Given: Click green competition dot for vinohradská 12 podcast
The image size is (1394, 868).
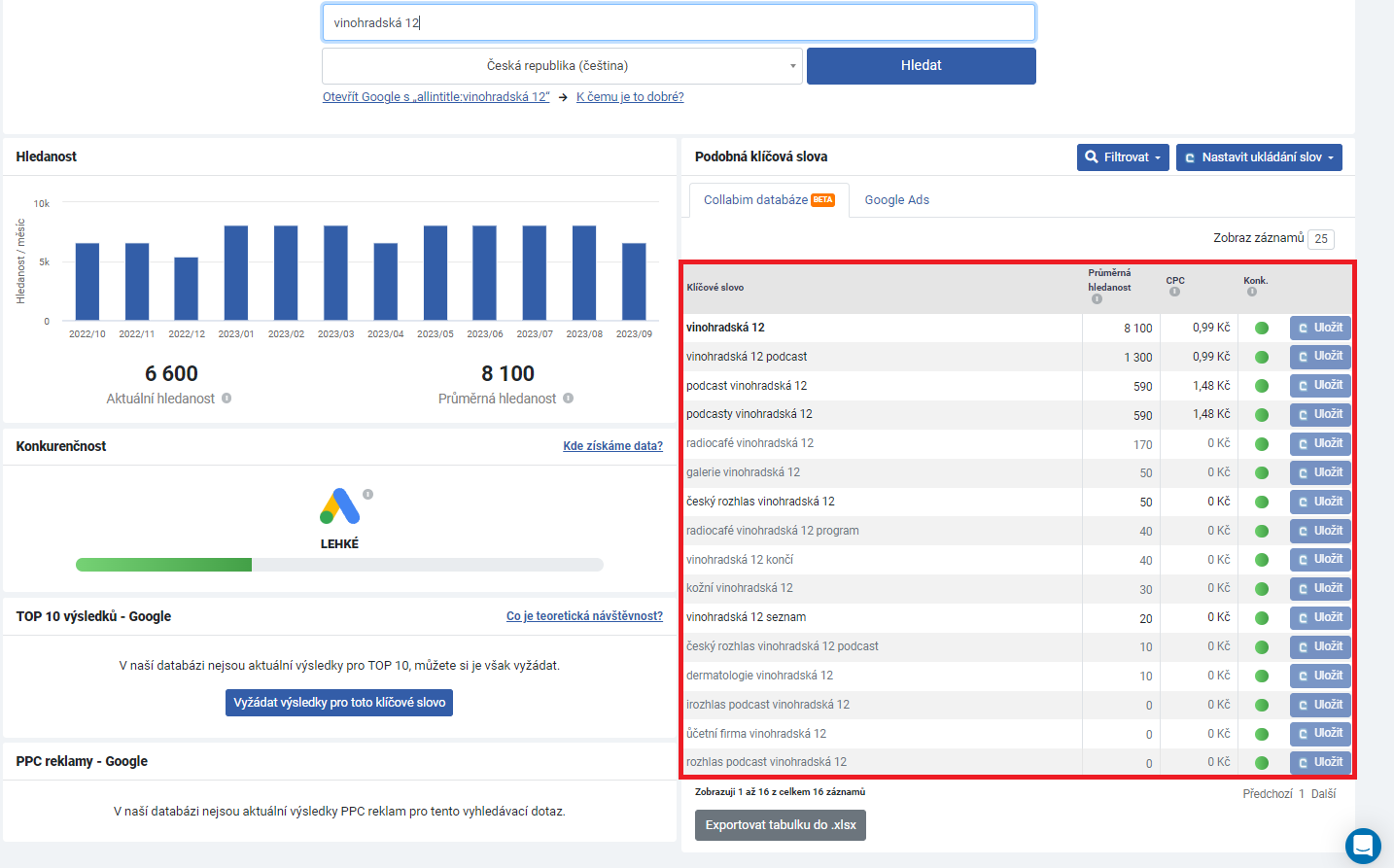Looking at the screenshot, I should (x=1262, y=357).
